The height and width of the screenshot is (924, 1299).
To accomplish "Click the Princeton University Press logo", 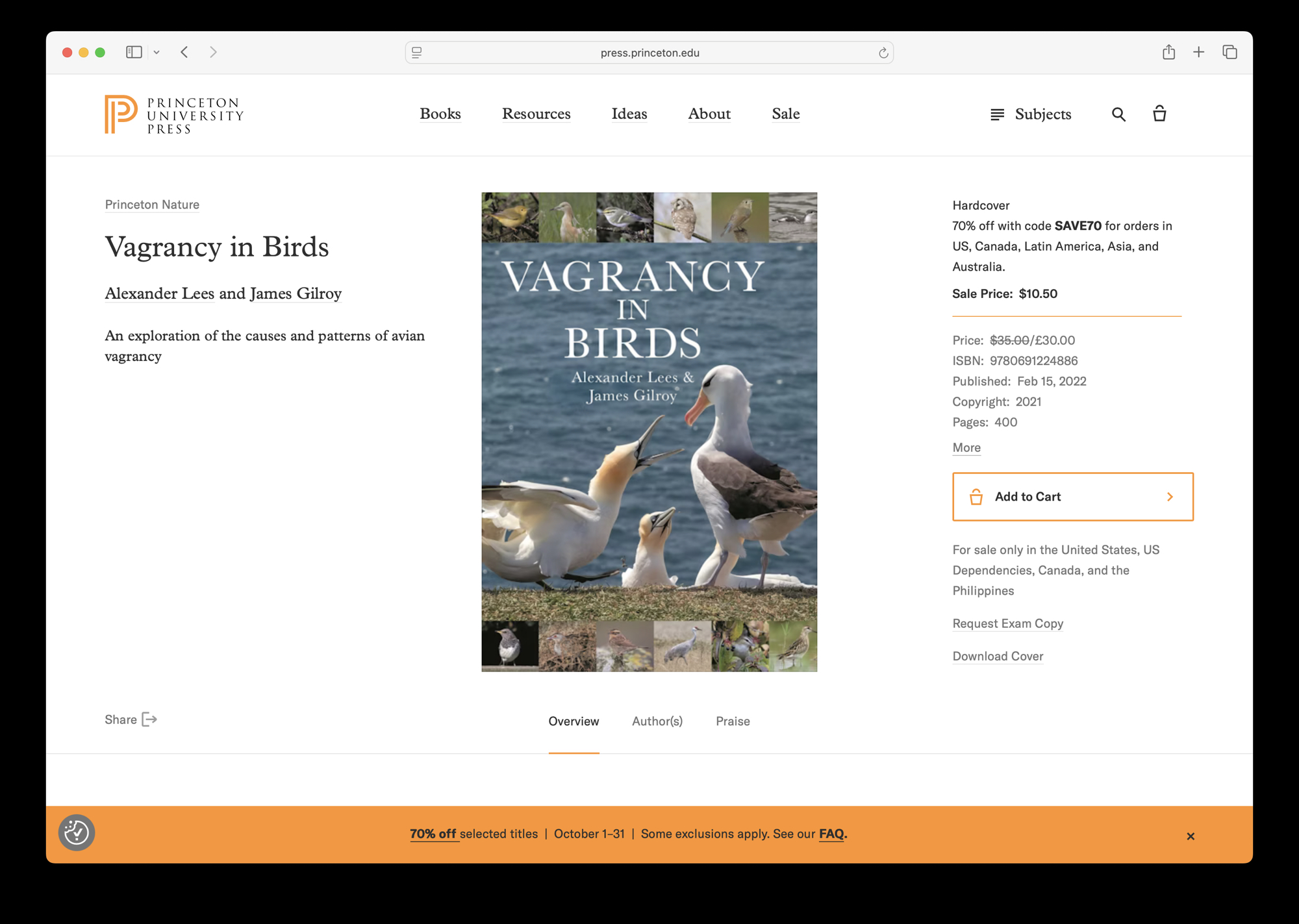I will pyautogui.click(x=174, y=115).
